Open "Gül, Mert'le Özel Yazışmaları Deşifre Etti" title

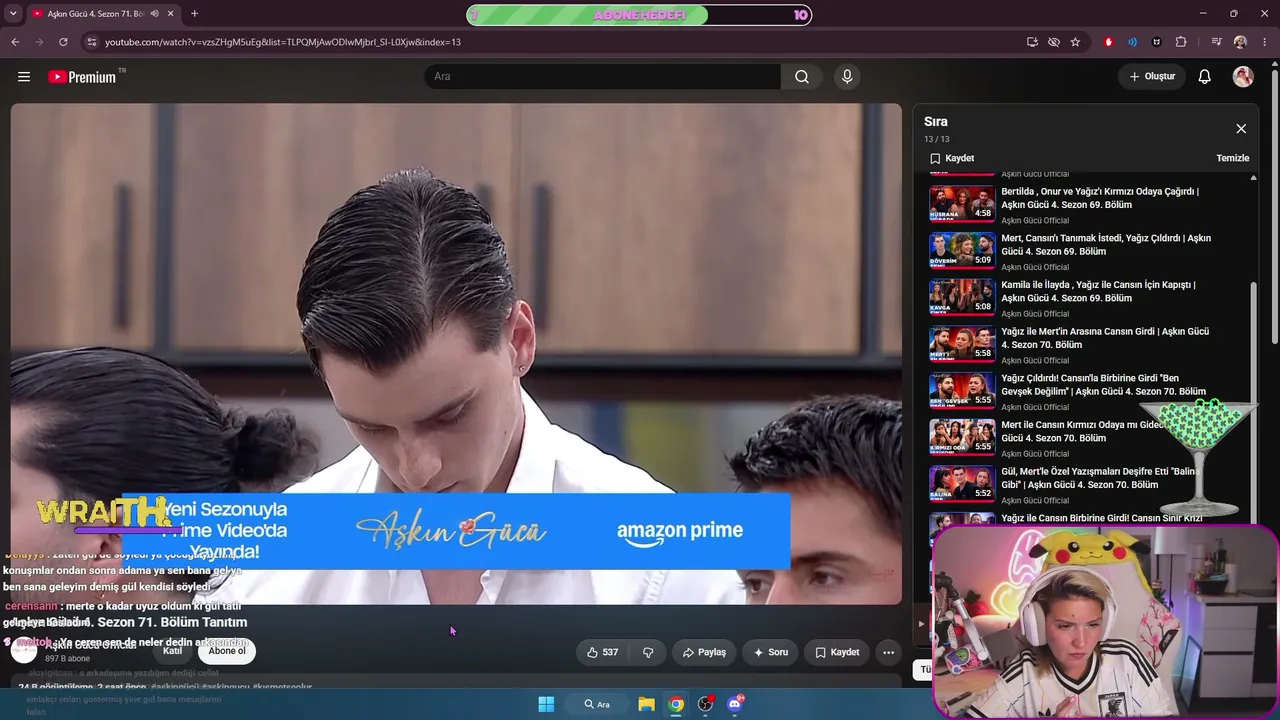tap(1099, 478)
